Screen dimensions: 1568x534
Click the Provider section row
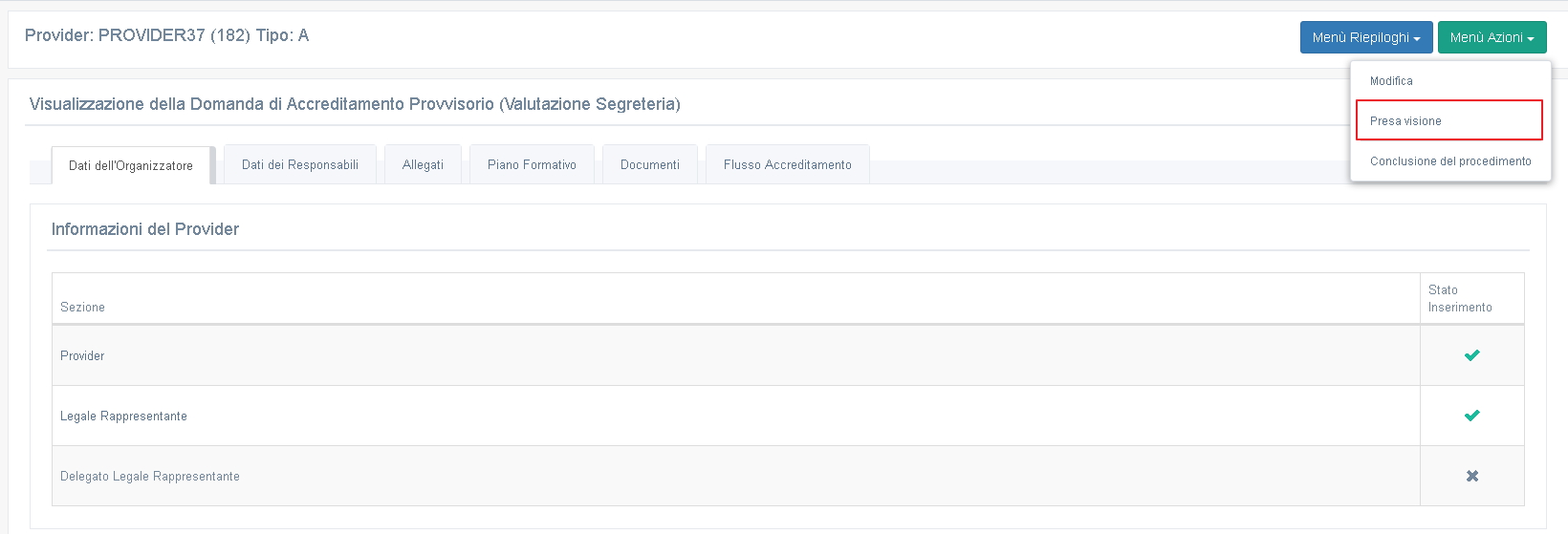(x=788, y=355)
